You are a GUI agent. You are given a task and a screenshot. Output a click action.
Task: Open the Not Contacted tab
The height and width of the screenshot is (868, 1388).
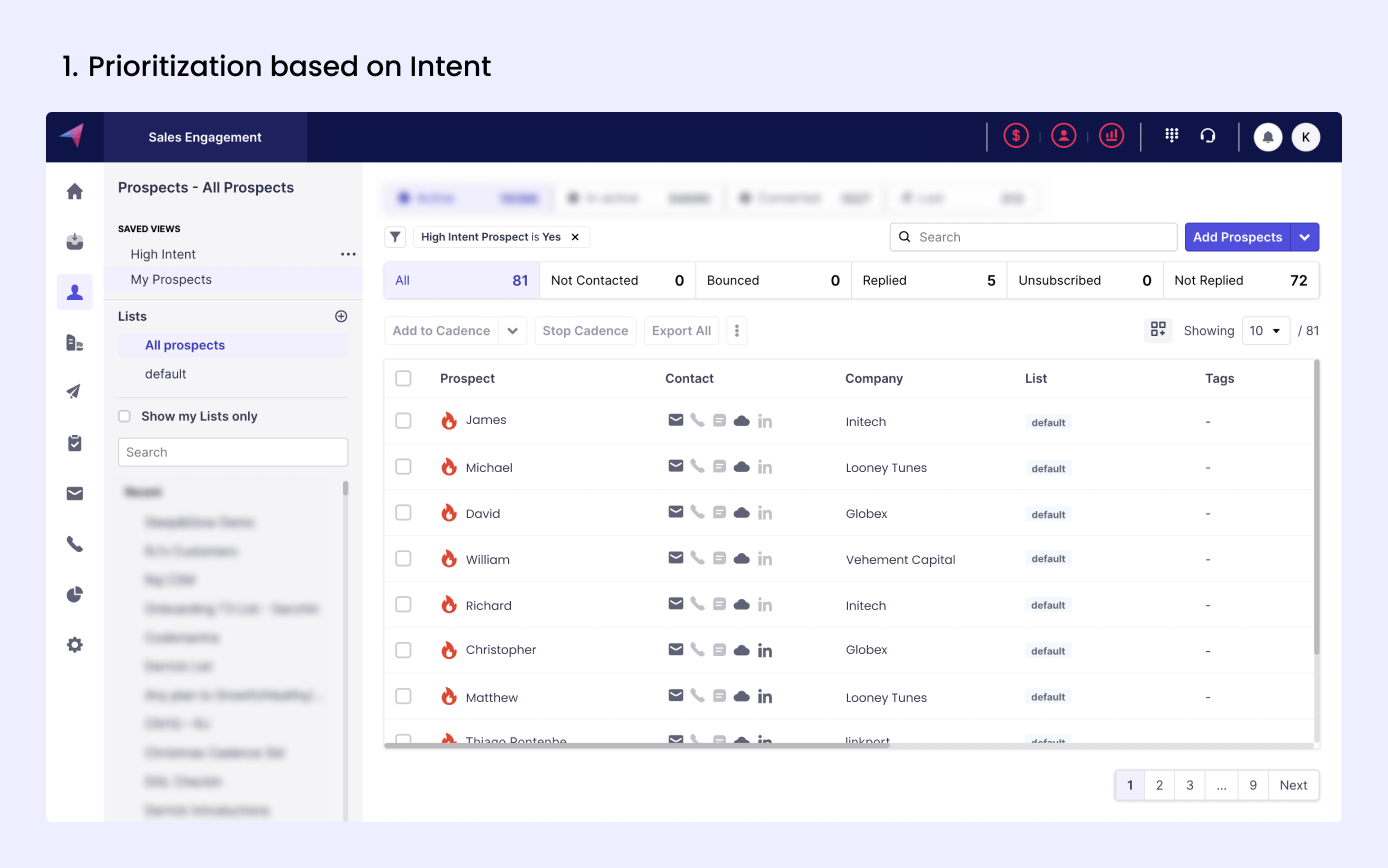click(x=594, y=280)
